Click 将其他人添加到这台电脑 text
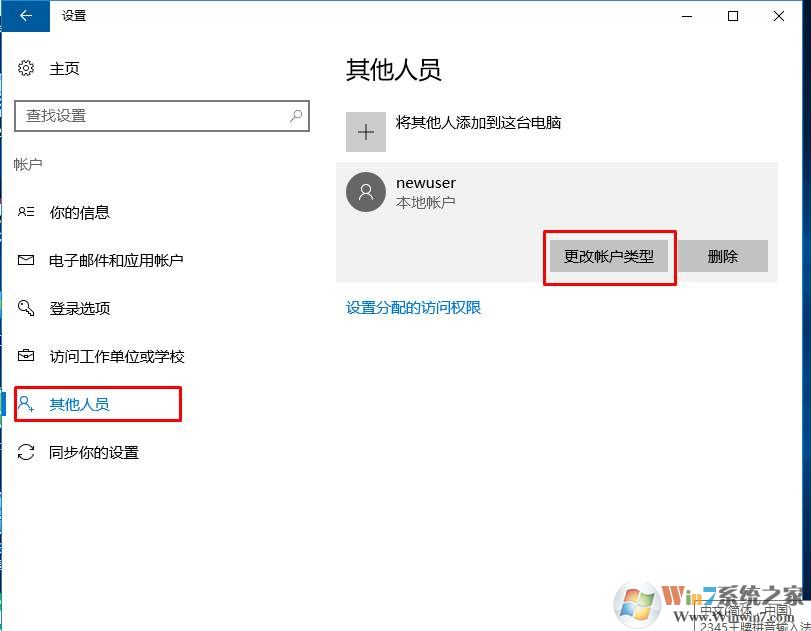The image size is (811, 631). pos(478,123)
